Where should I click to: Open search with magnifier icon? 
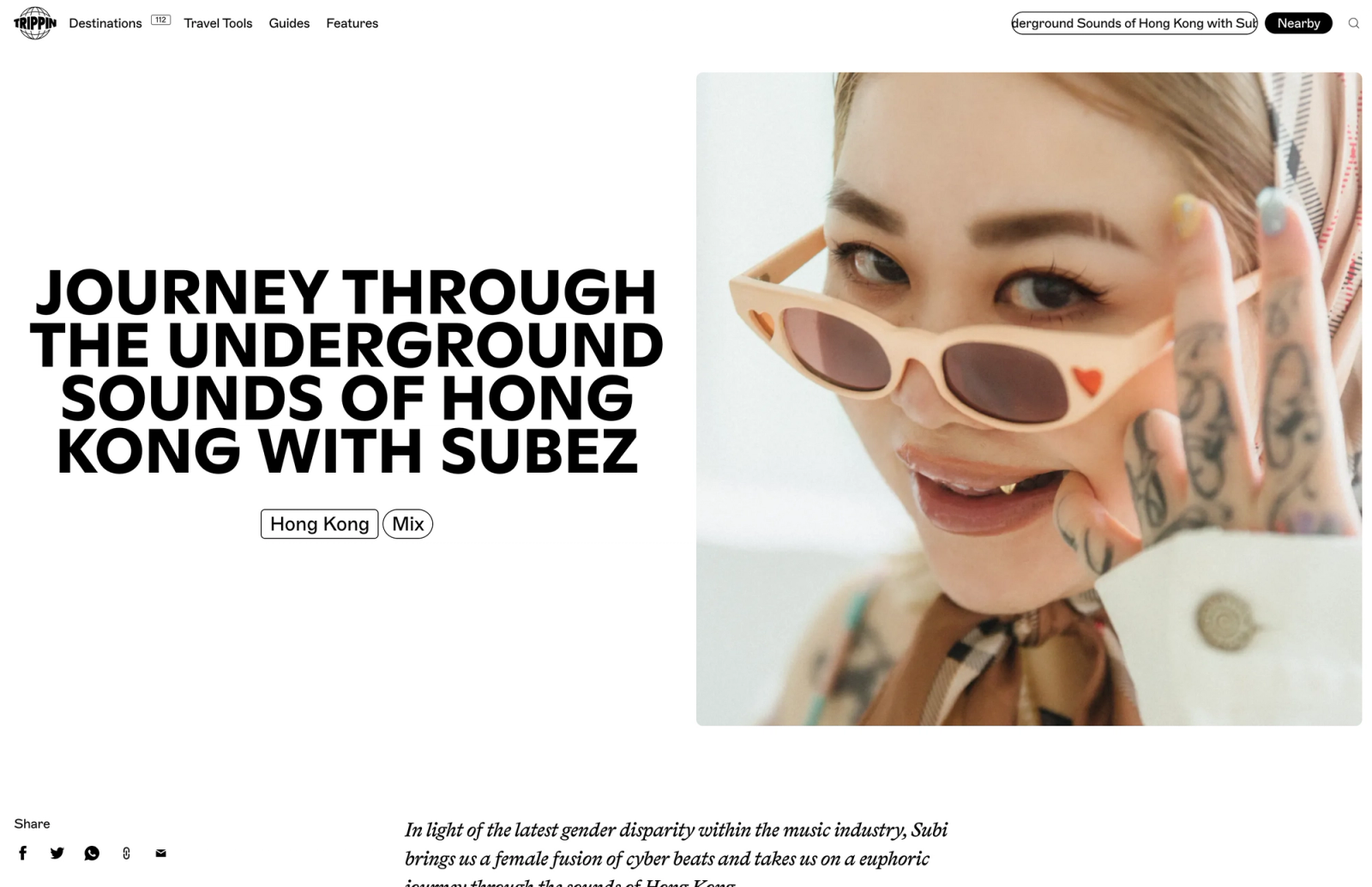1354,23
